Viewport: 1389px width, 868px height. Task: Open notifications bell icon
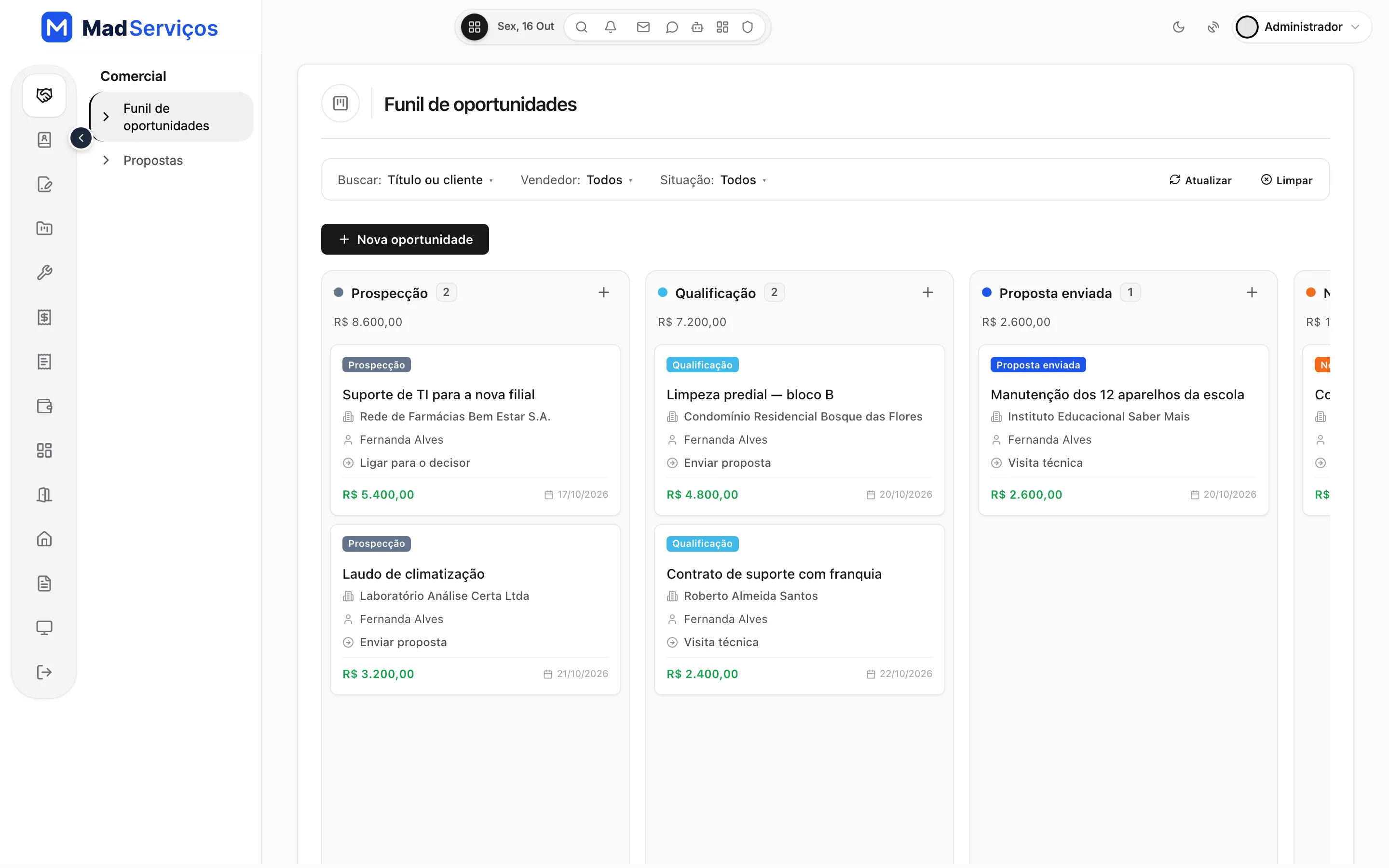pos(610,27)
